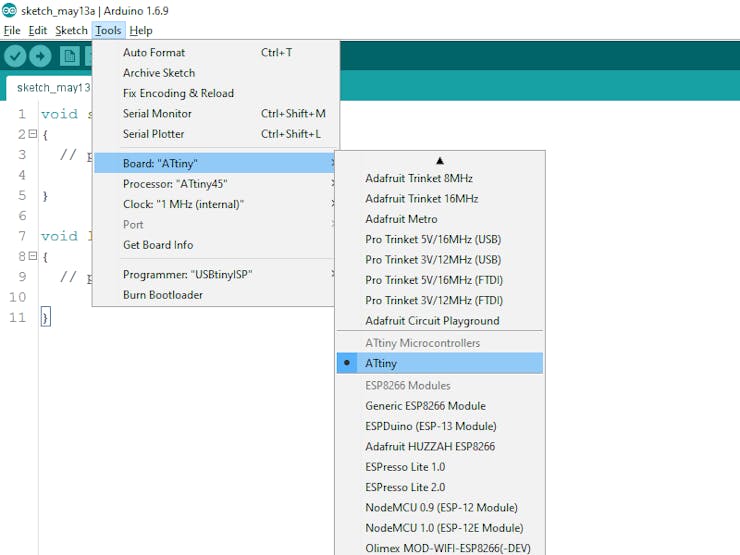
Task: Click the greyed Port submenu entry
Action: (x=215, y=224)
